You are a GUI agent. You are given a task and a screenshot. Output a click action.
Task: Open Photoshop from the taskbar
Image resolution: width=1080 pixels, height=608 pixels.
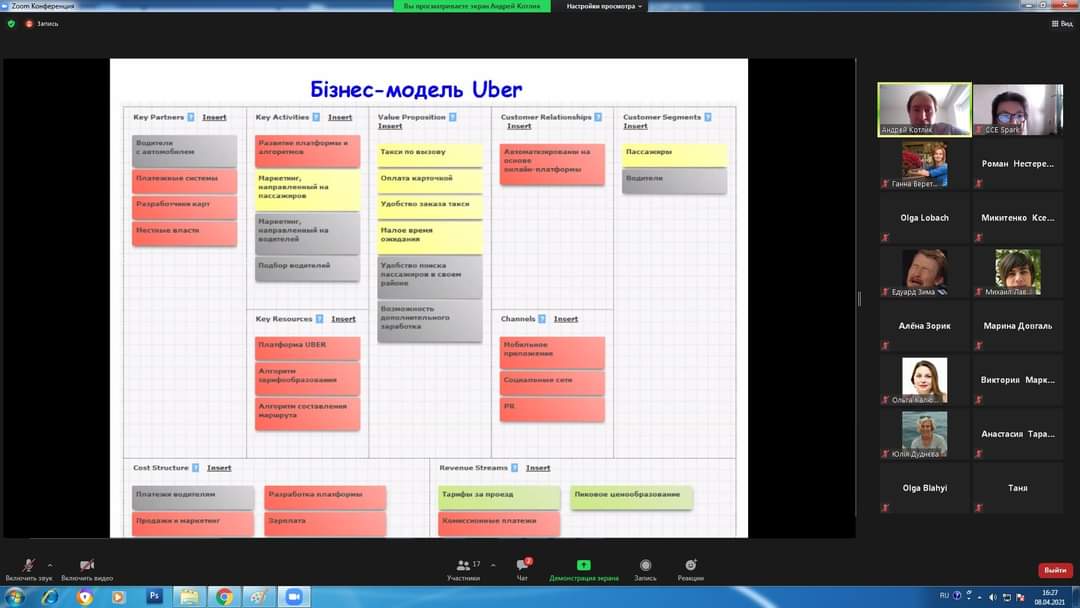tap(154, 596)
